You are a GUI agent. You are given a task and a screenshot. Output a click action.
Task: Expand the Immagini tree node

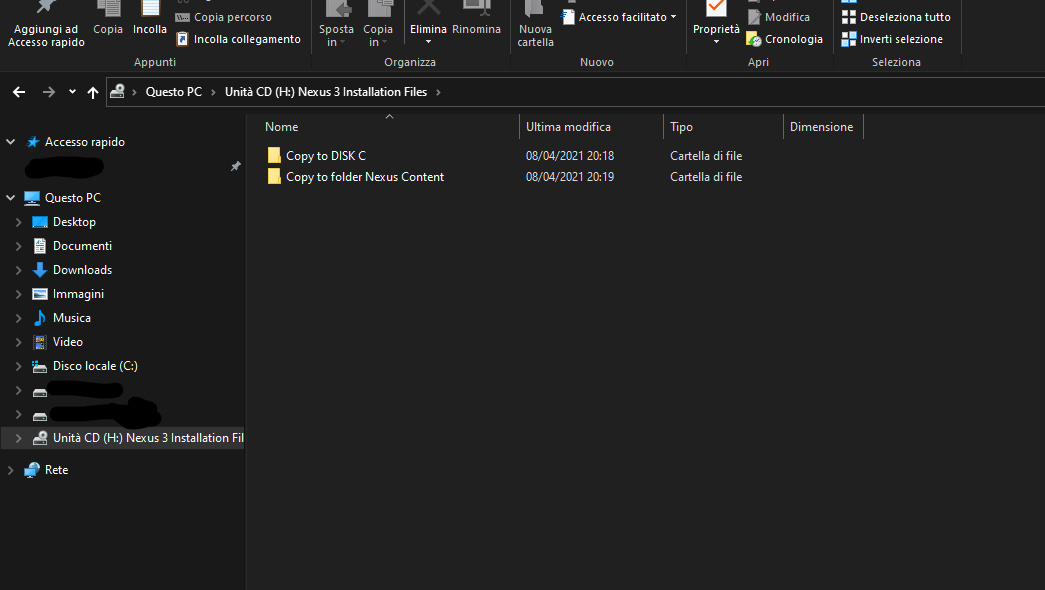click(x=19, y=294)
